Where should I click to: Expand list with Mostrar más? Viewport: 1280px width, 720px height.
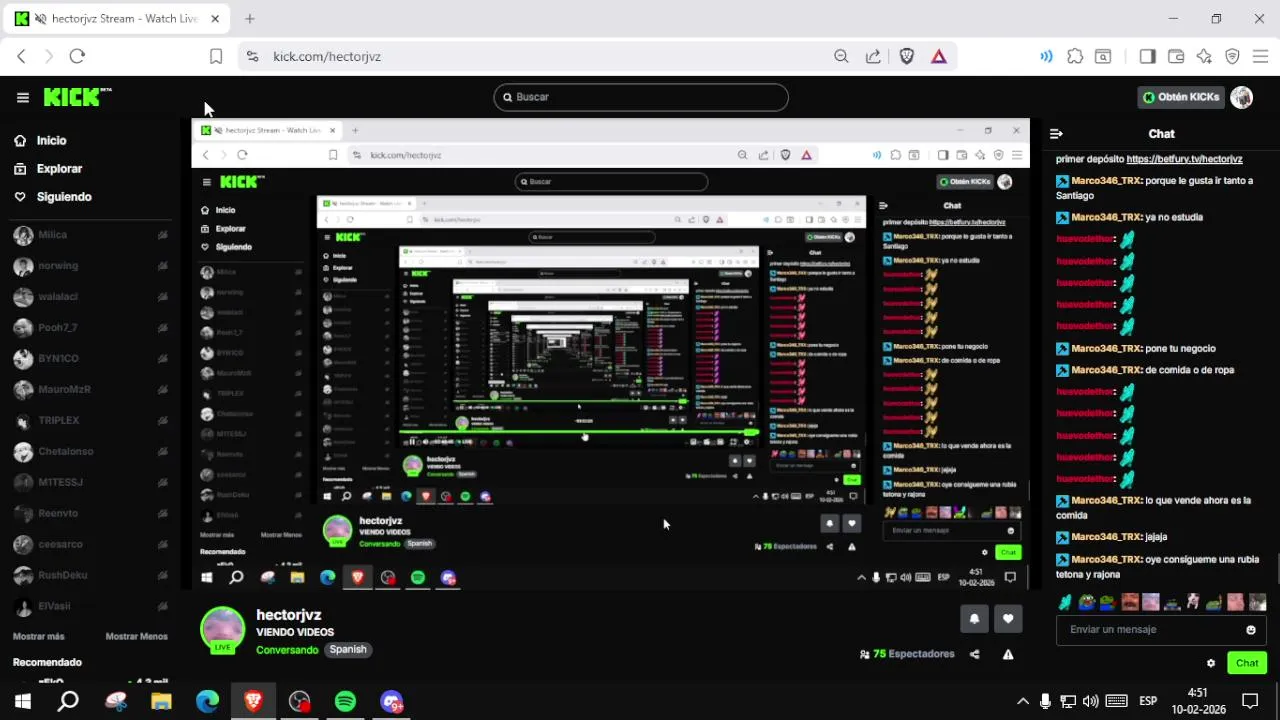point(38,637)
